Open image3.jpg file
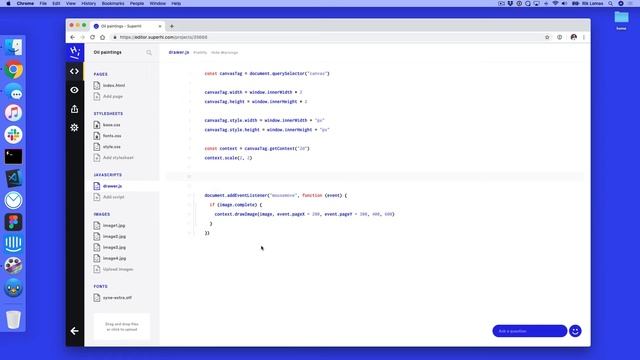 point(114,247)
